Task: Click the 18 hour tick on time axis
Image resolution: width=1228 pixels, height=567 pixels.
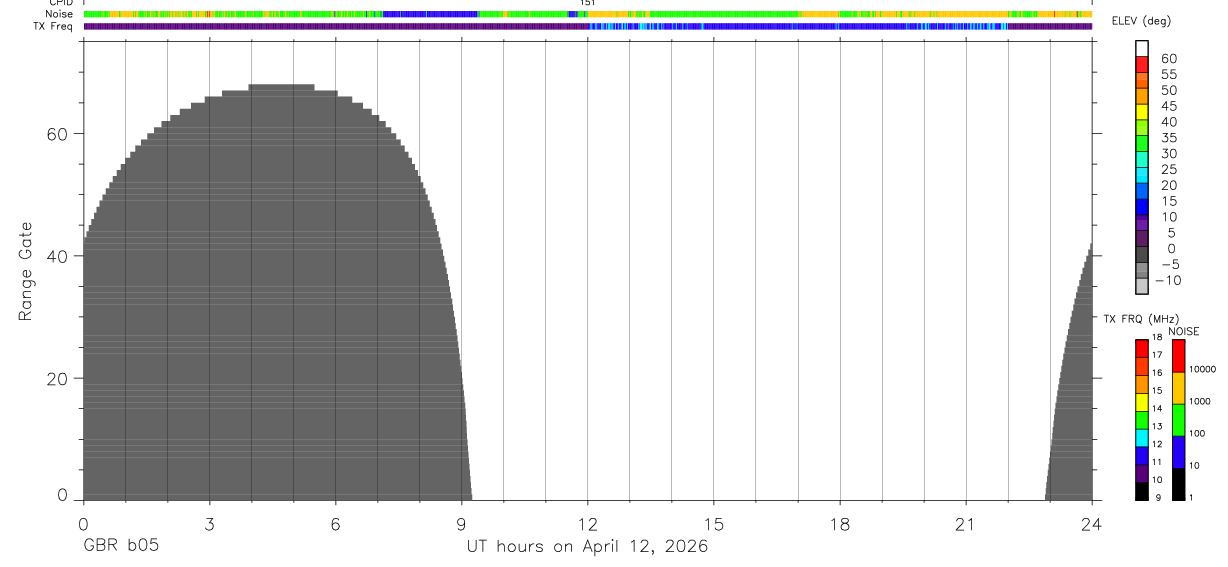Action: pyautogui.click(x=840, y=523)
